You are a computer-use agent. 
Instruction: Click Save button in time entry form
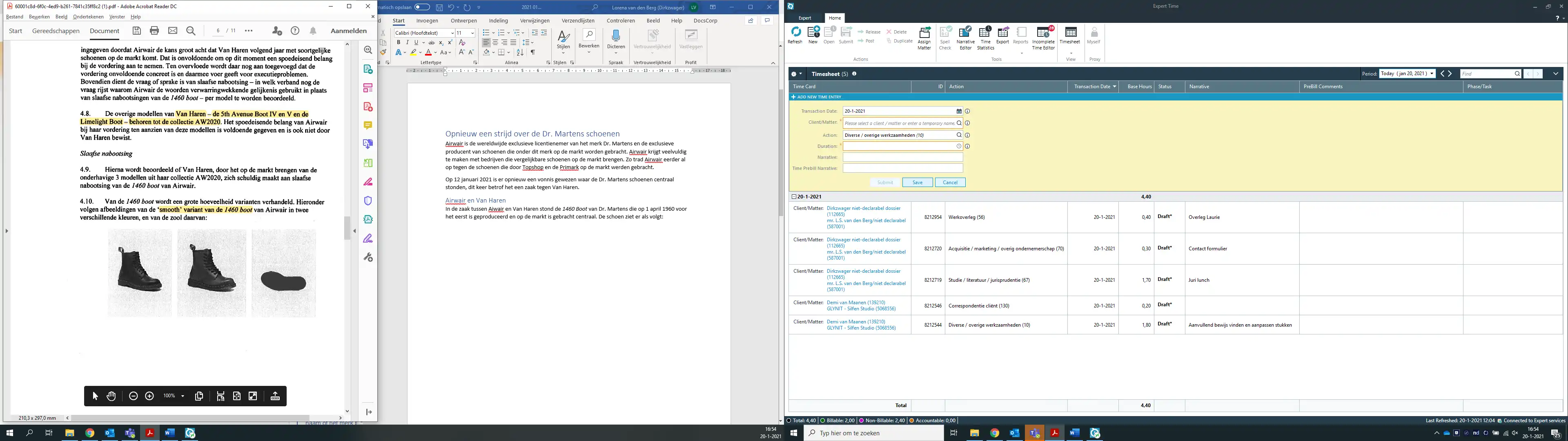tap(917, 183)
